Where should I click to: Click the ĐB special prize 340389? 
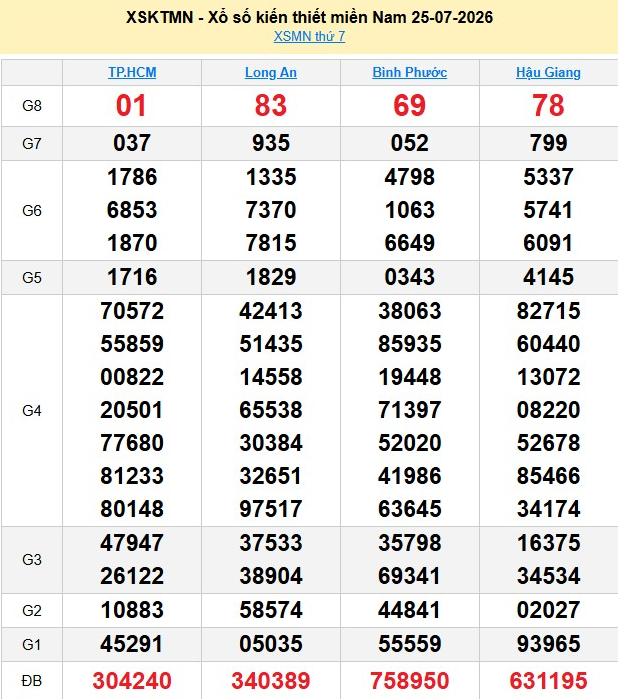271,681
